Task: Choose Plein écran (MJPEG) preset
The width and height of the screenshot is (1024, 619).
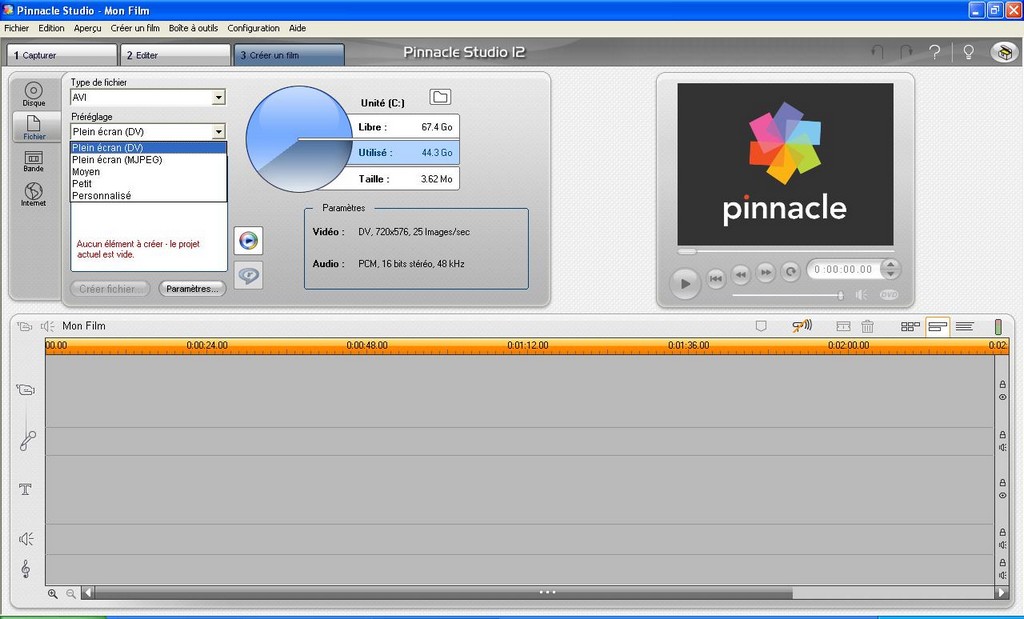Action: click(x=148, y=159)
